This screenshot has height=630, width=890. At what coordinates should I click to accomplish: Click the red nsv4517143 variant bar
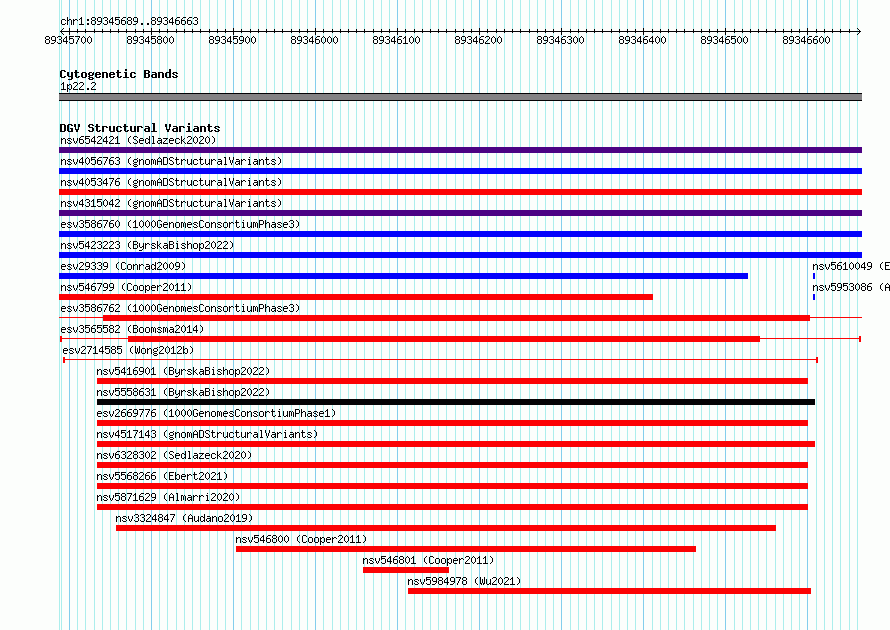[x=456, y=444]
